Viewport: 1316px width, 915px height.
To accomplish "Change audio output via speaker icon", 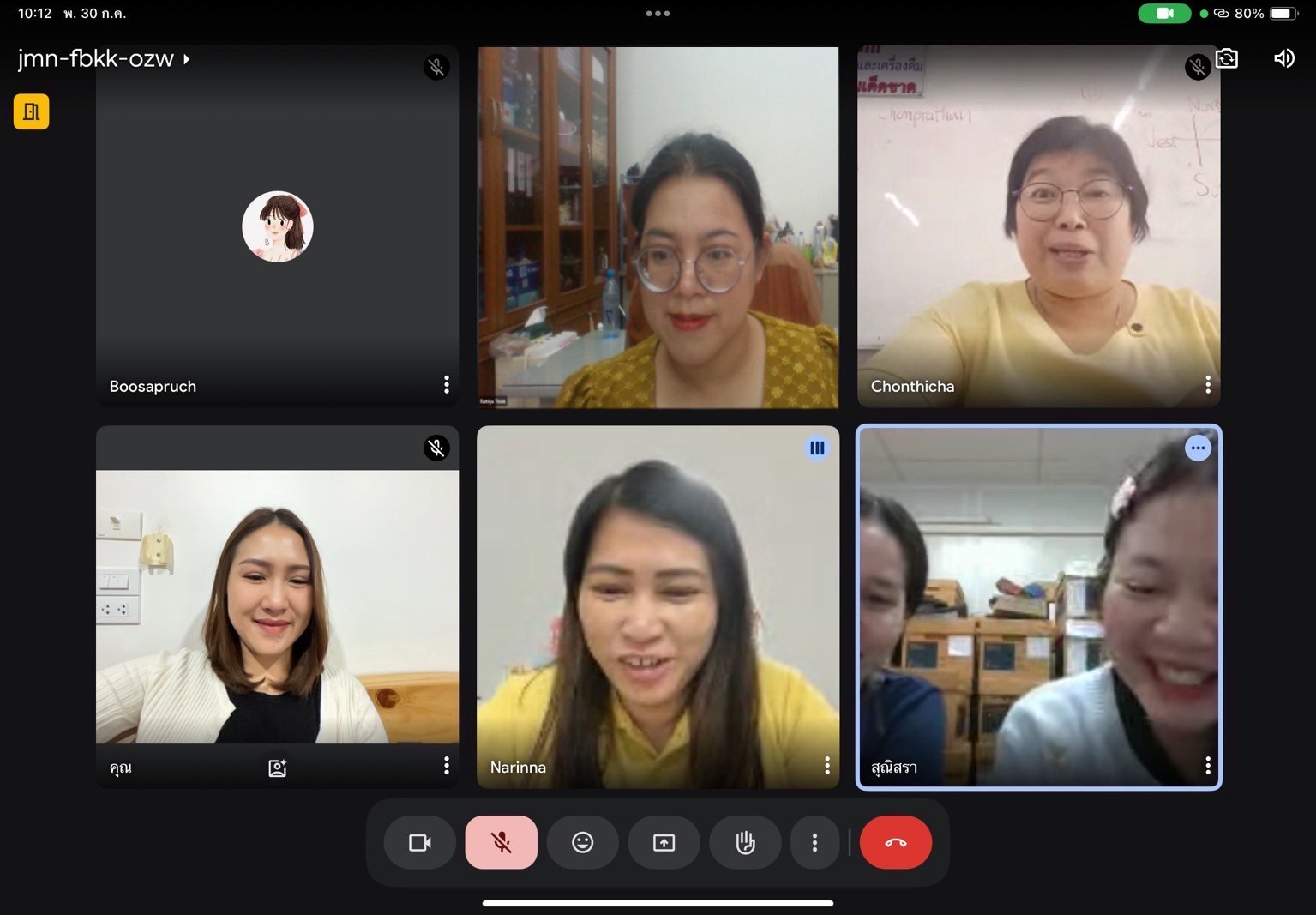I will pos(1284,58).
